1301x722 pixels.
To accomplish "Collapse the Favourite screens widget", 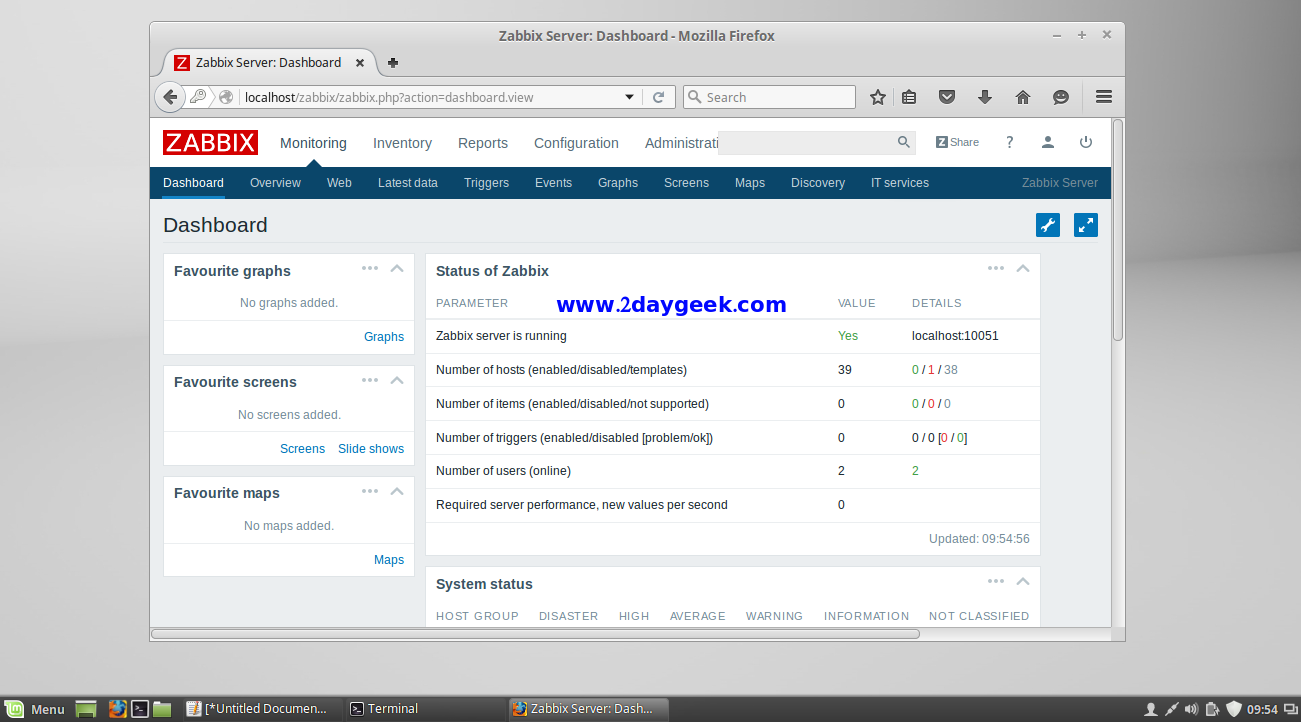I will tap(397, 380).
